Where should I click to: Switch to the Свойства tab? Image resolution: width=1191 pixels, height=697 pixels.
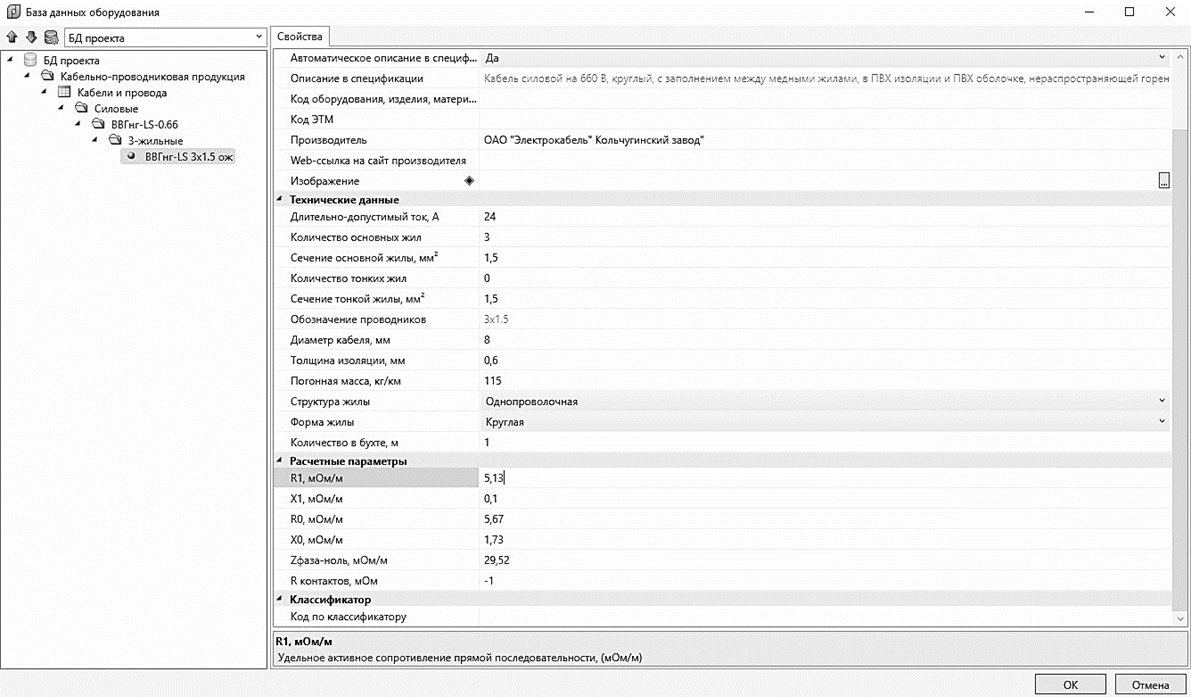click(x=300, y=37)
